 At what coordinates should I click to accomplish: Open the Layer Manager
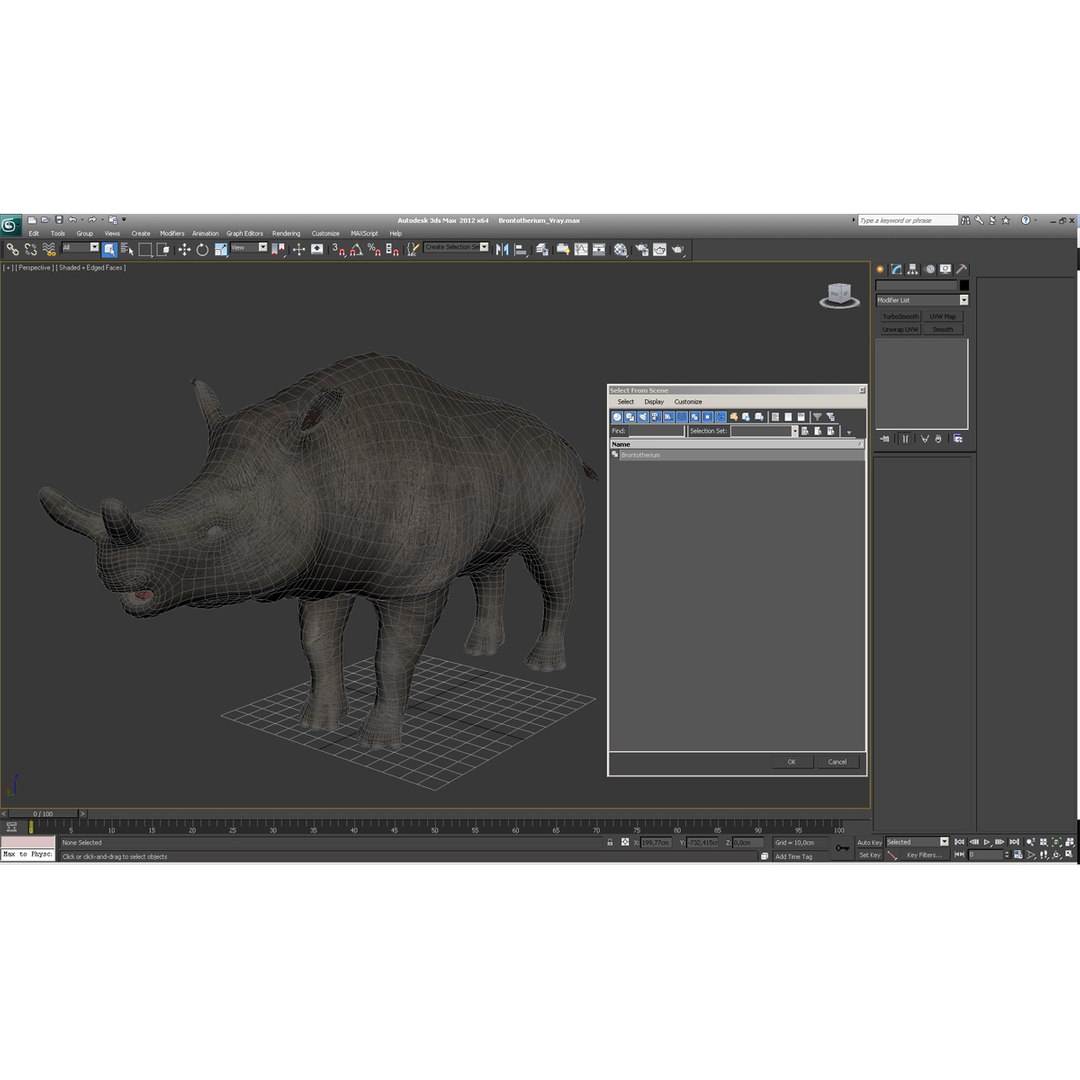(x=542, y=249)
